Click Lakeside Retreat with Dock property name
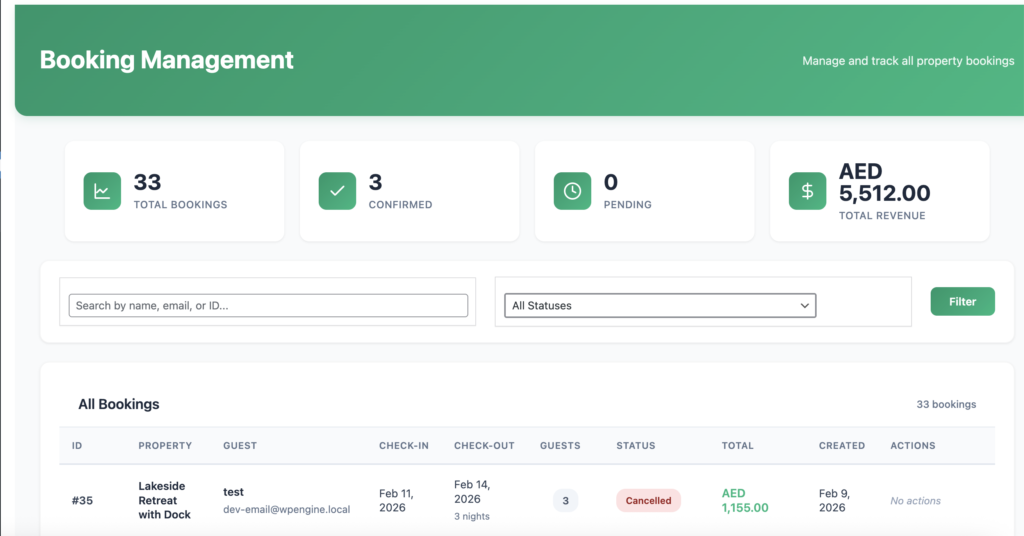The height and width of the screenshot is (536, 1024). pos(164,501)
